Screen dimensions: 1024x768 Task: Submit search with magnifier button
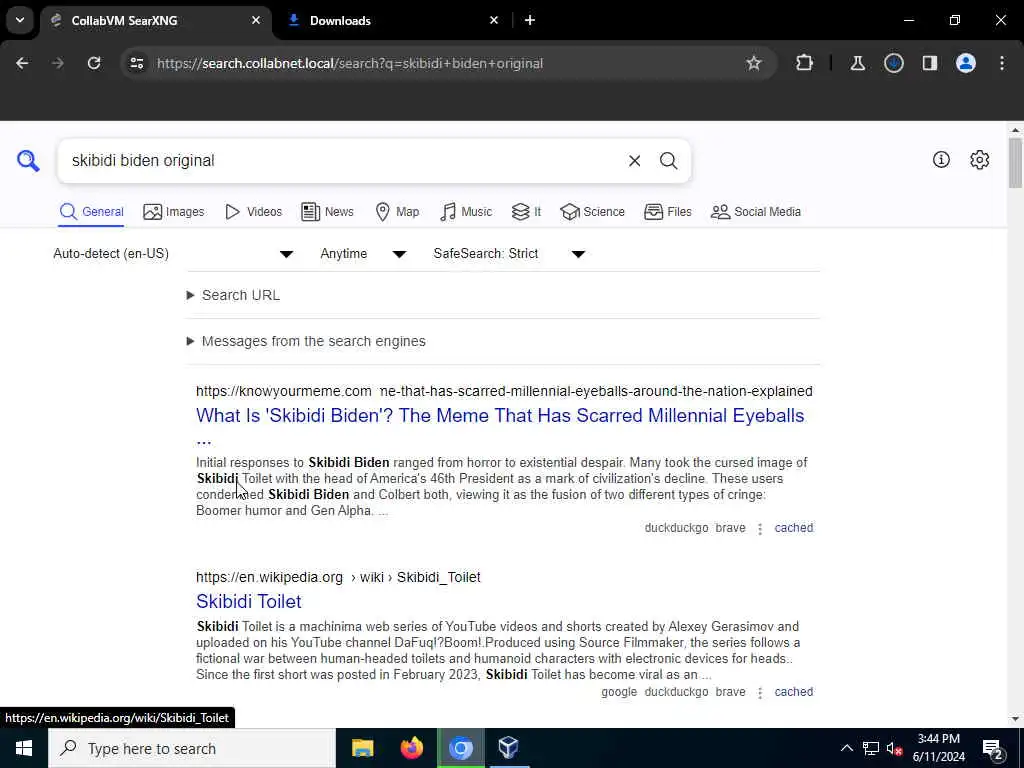(668, 161)
